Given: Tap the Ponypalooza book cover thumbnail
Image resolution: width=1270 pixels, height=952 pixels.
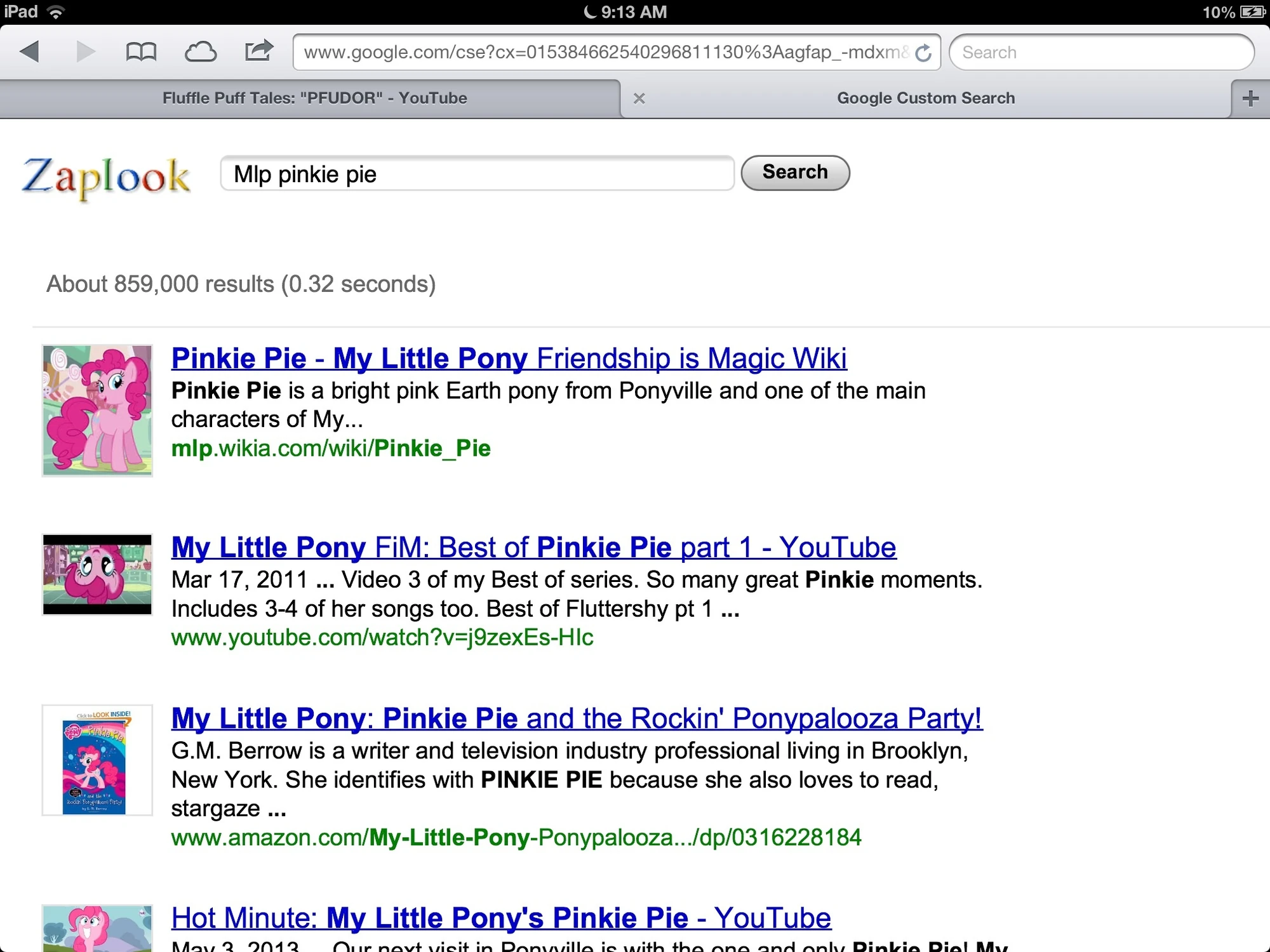Looking at the screenshot, I should [97, 760].
